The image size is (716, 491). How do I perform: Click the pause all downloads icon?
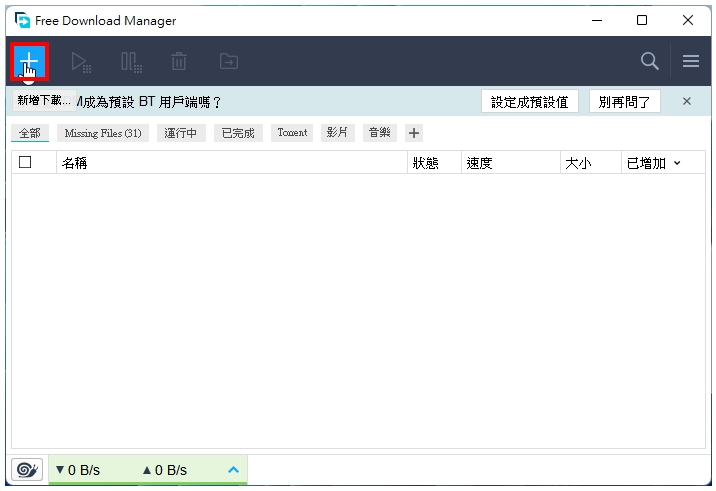132,62
